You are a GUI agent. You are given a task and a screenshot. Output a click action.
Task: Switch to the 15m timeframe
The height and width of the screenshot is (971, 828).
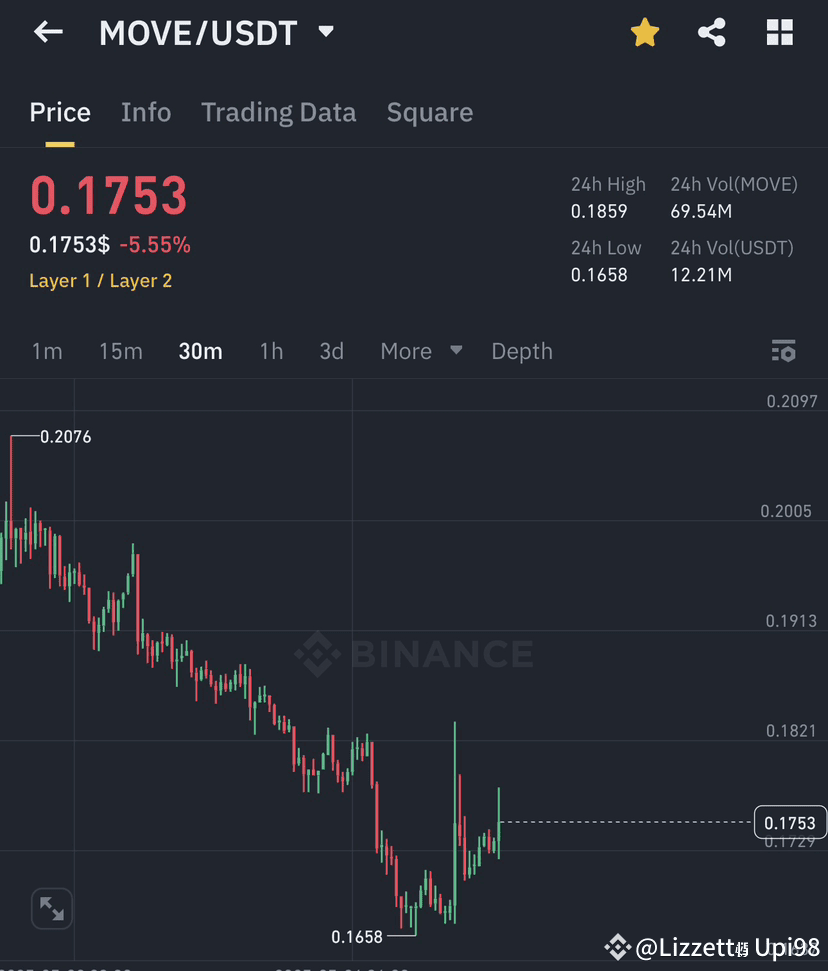[x=120, y=351]
